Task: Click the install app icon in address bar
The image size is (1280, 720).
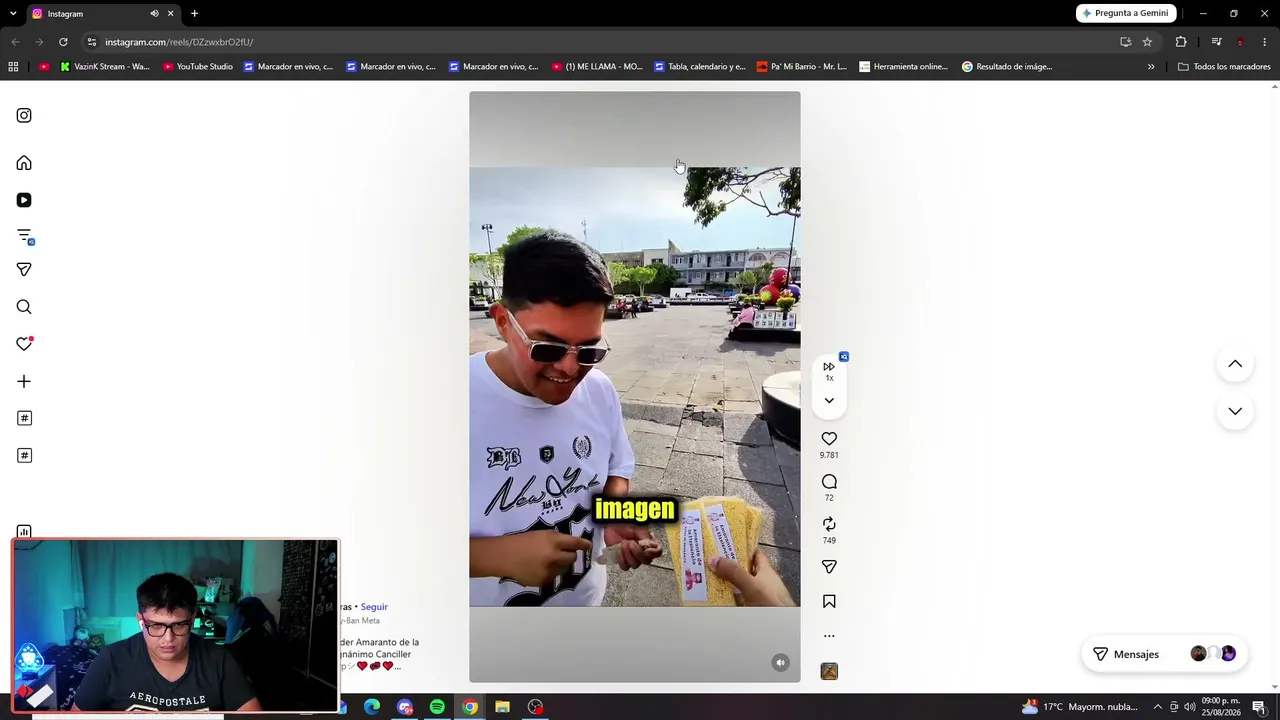Action: coord(1125,42)
